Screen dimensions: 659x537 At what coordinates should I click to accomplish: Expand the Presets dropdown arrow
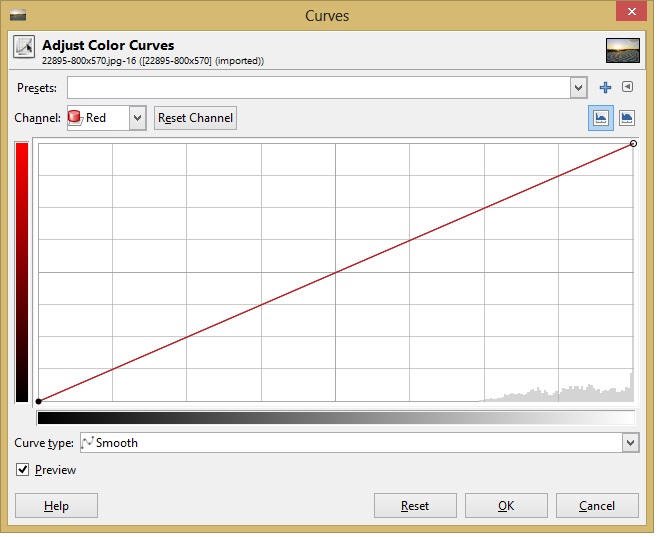click(x=578, y=88)
